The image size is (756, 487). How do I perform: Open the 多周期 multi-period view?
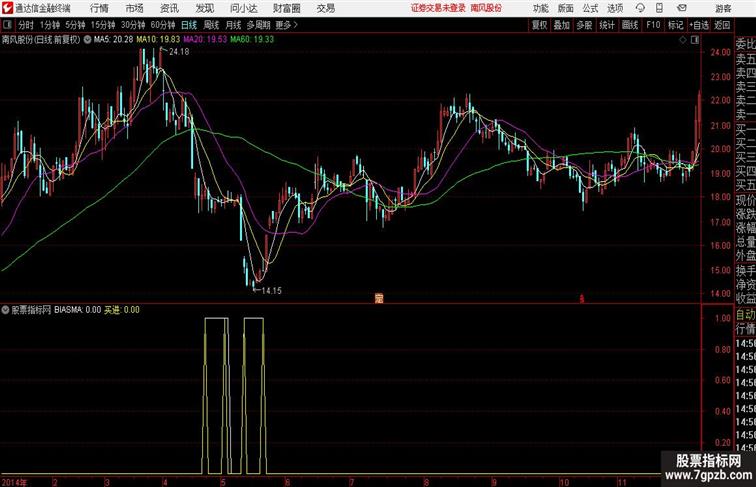point(258,25)
